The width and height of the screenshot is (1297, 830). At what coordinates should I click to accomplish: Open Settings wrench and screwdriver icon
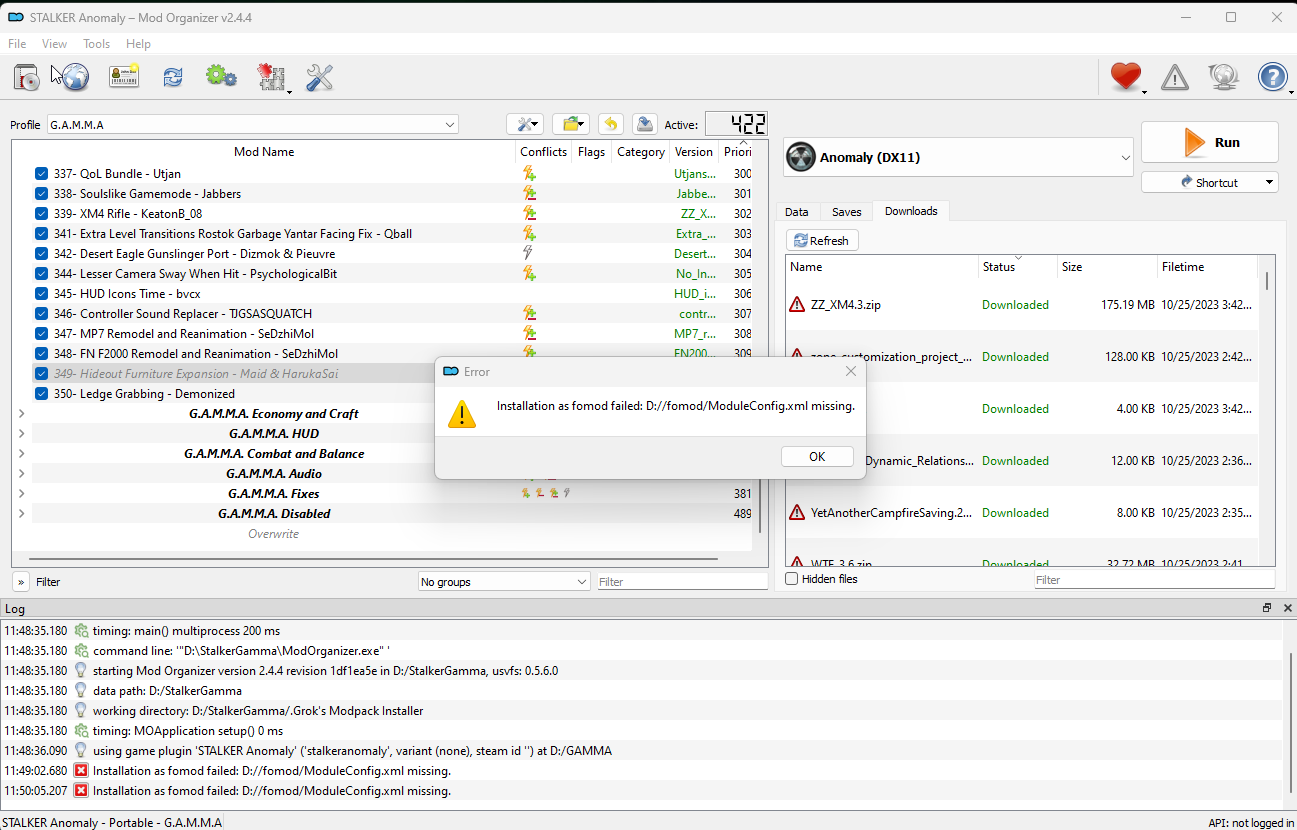pos(319,77)
